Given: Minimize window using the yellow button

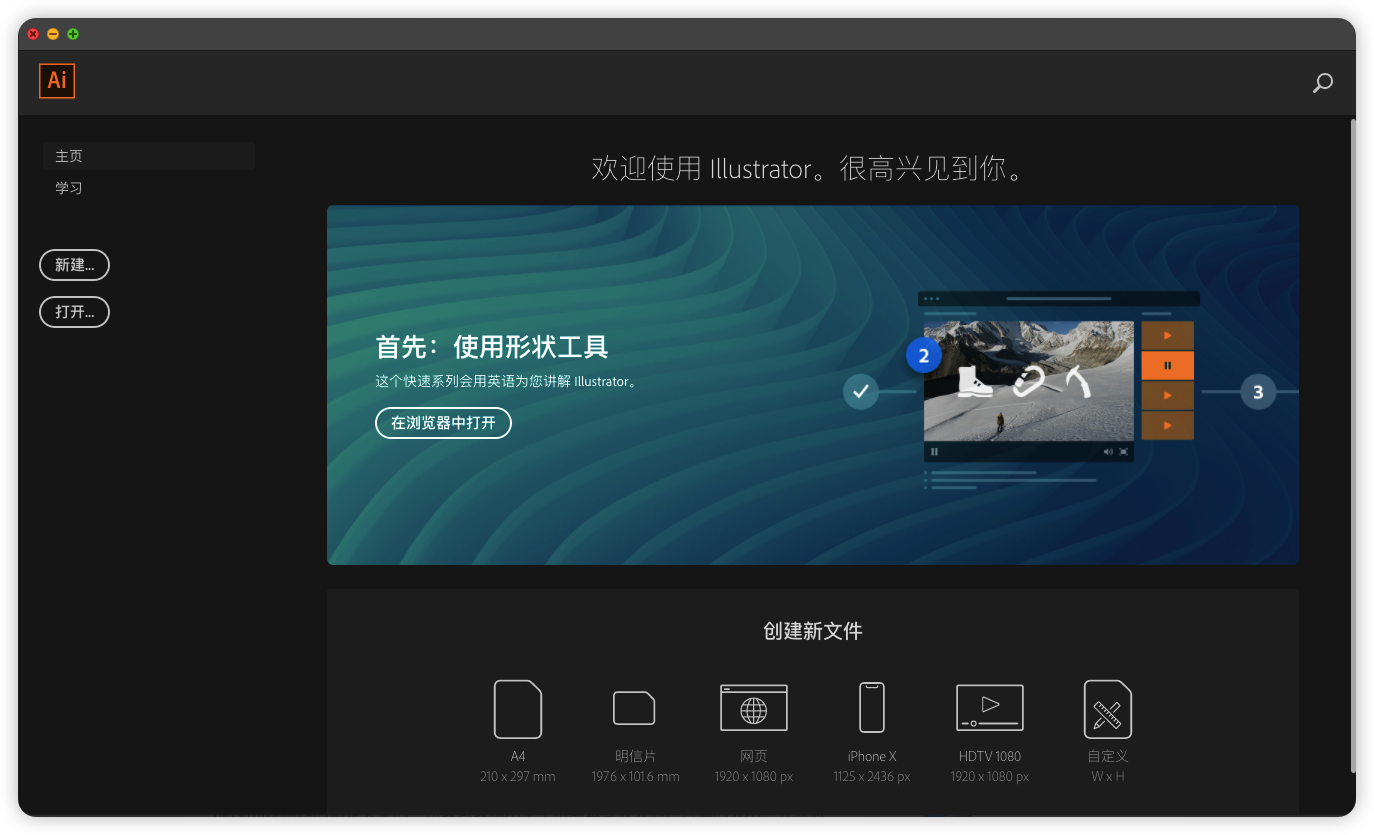Looking at the screenshot, I should (53, 34).
